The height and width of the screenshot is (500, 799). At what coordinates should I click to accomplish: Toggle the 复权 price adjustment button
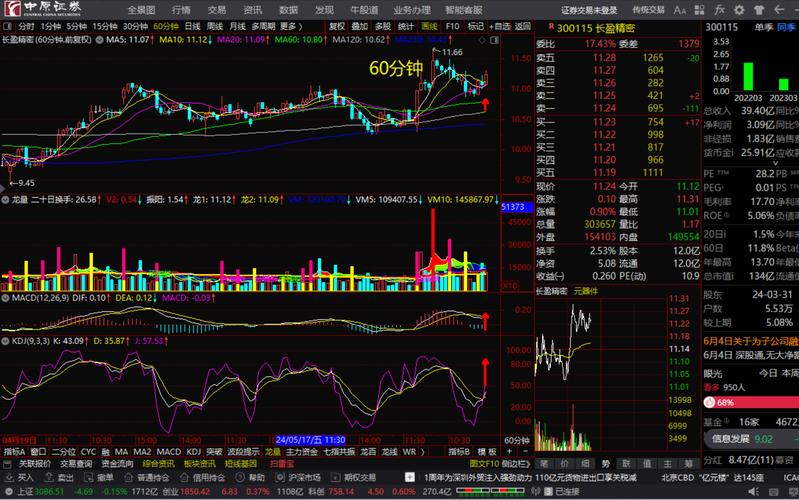(337, 25)
